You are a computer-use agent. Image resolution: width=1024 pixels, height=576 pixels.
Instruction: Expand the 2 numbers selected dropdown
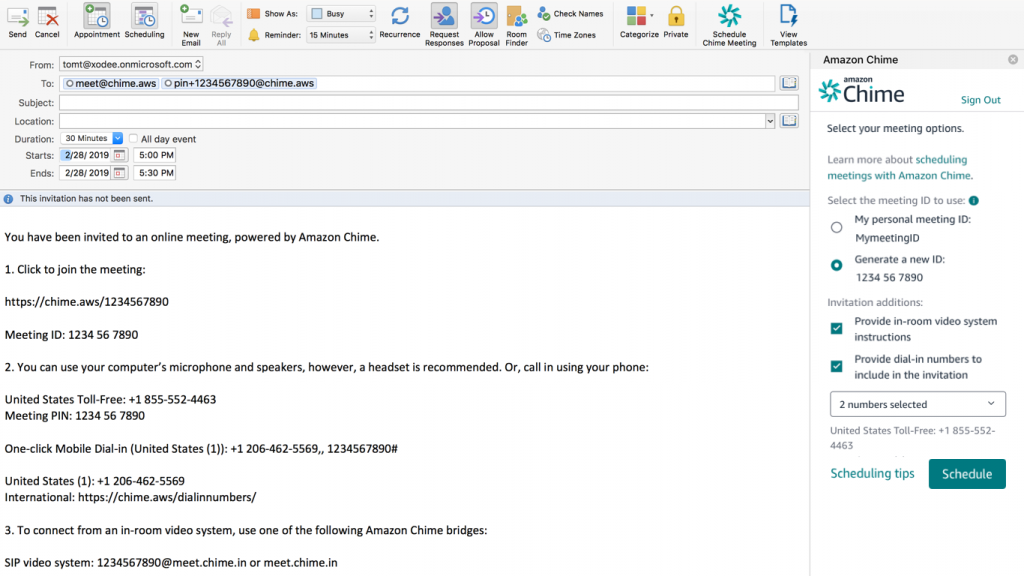pos(918,404)
